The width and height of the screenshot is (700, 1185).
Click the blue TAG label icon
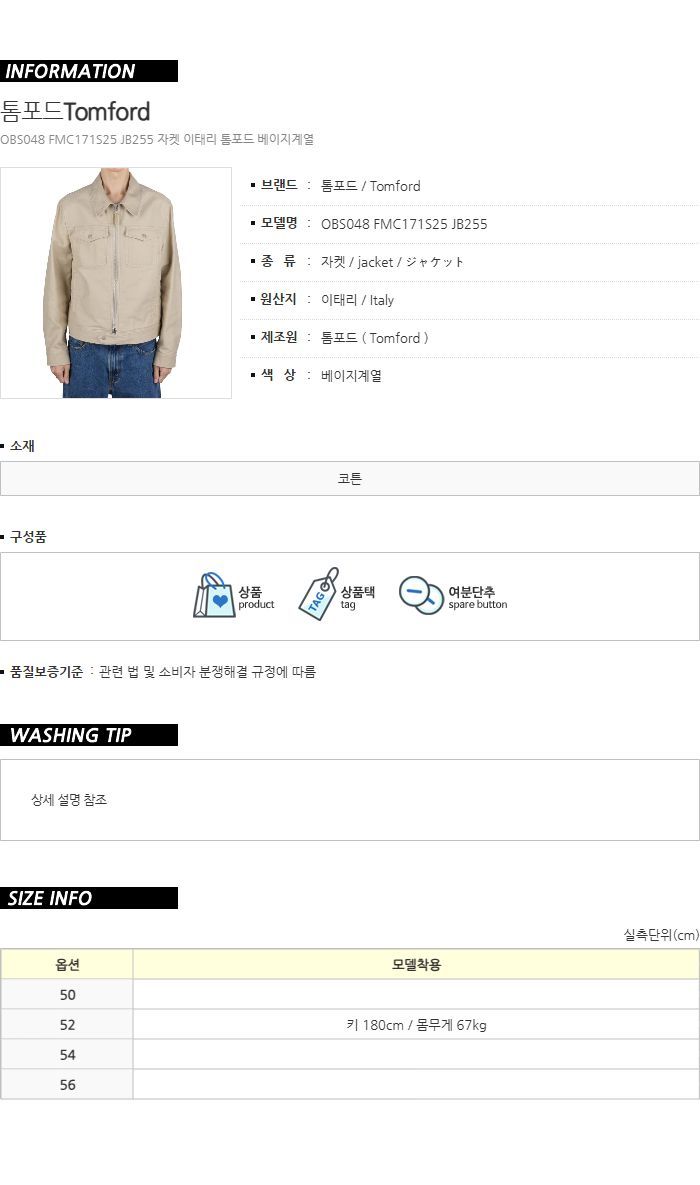(x=318, y=594)
